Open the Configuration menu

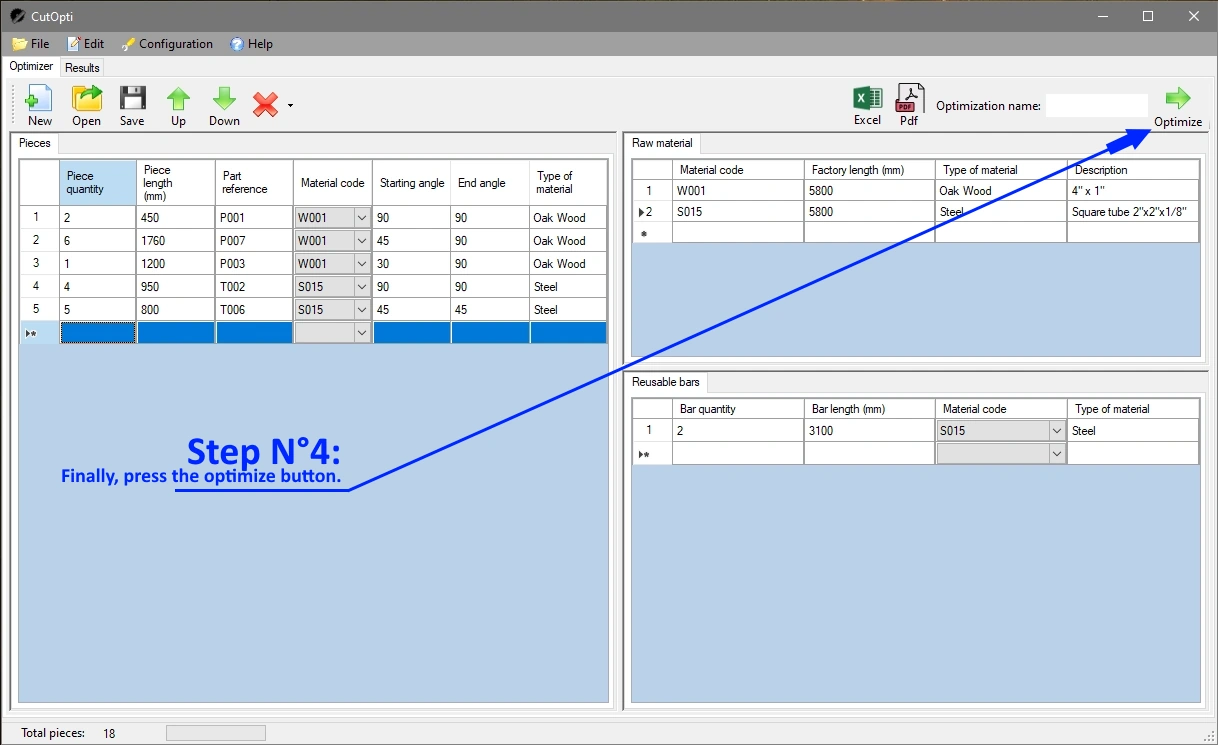click(166, 44)
